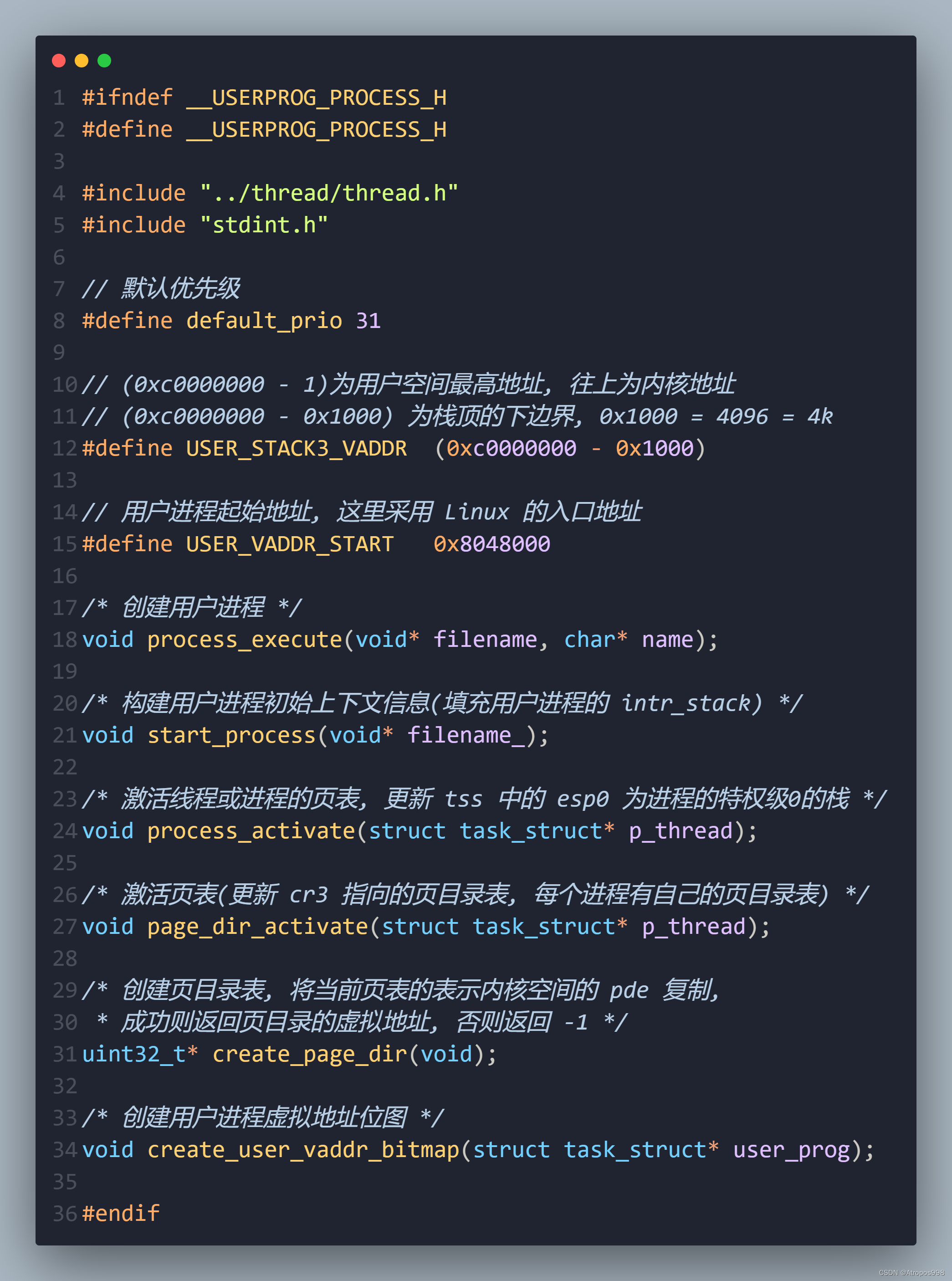Select the process_execute function name
The width and height of the screenshot is (952, 1281).
click(245, 640)
